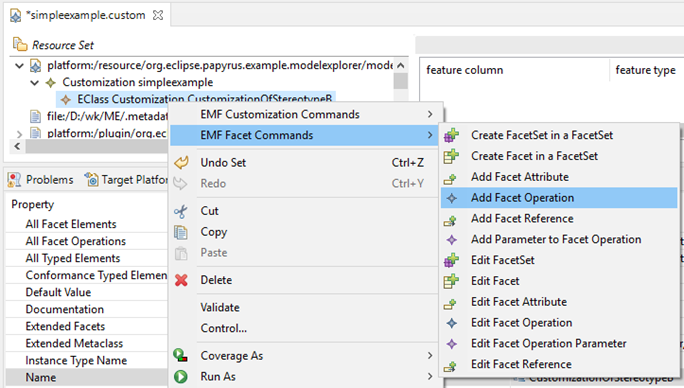Click the Coverage As icon
684x388 pixels.
[181, 355]
